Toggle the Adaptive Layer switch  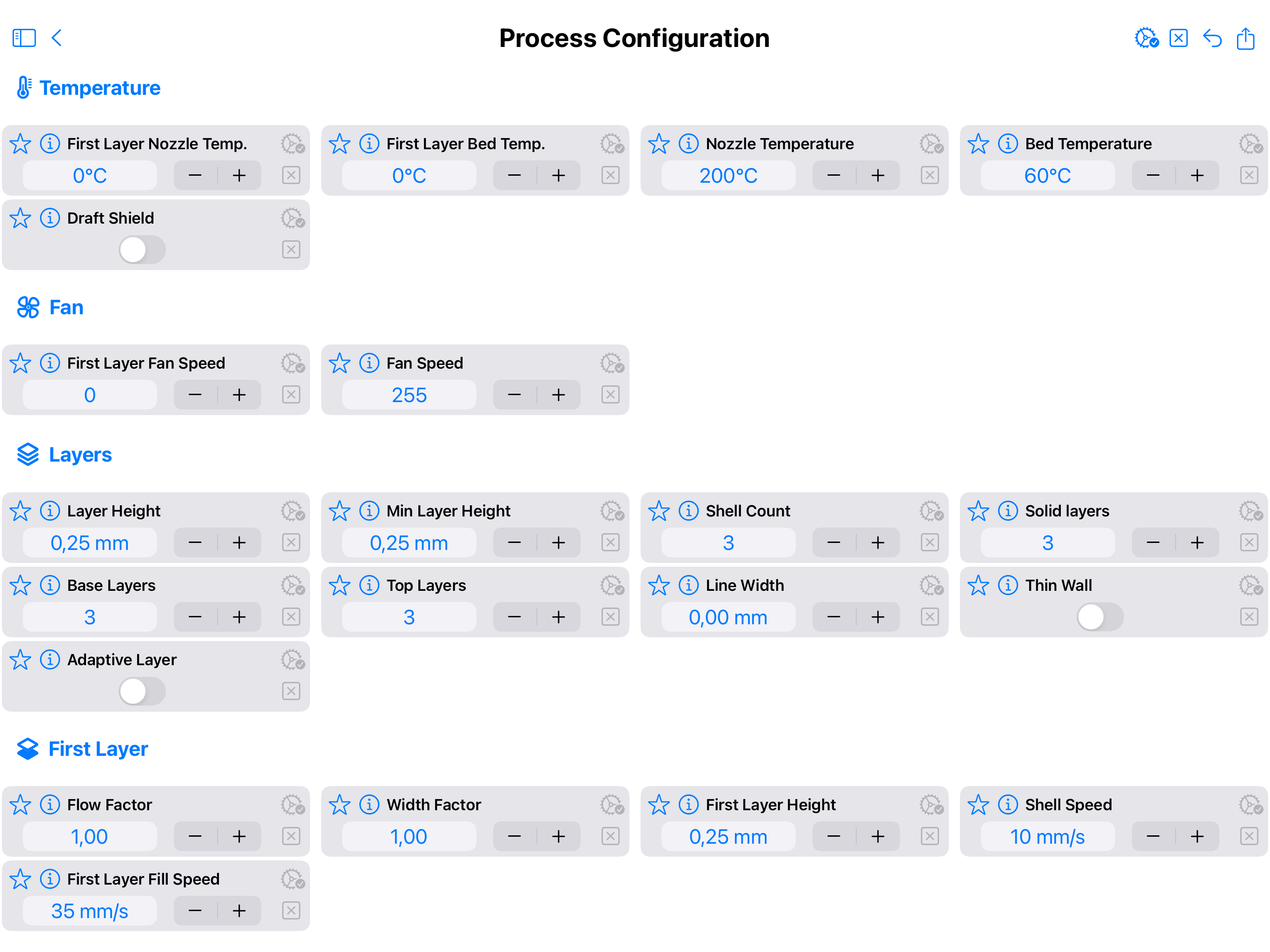pos(142,691)
